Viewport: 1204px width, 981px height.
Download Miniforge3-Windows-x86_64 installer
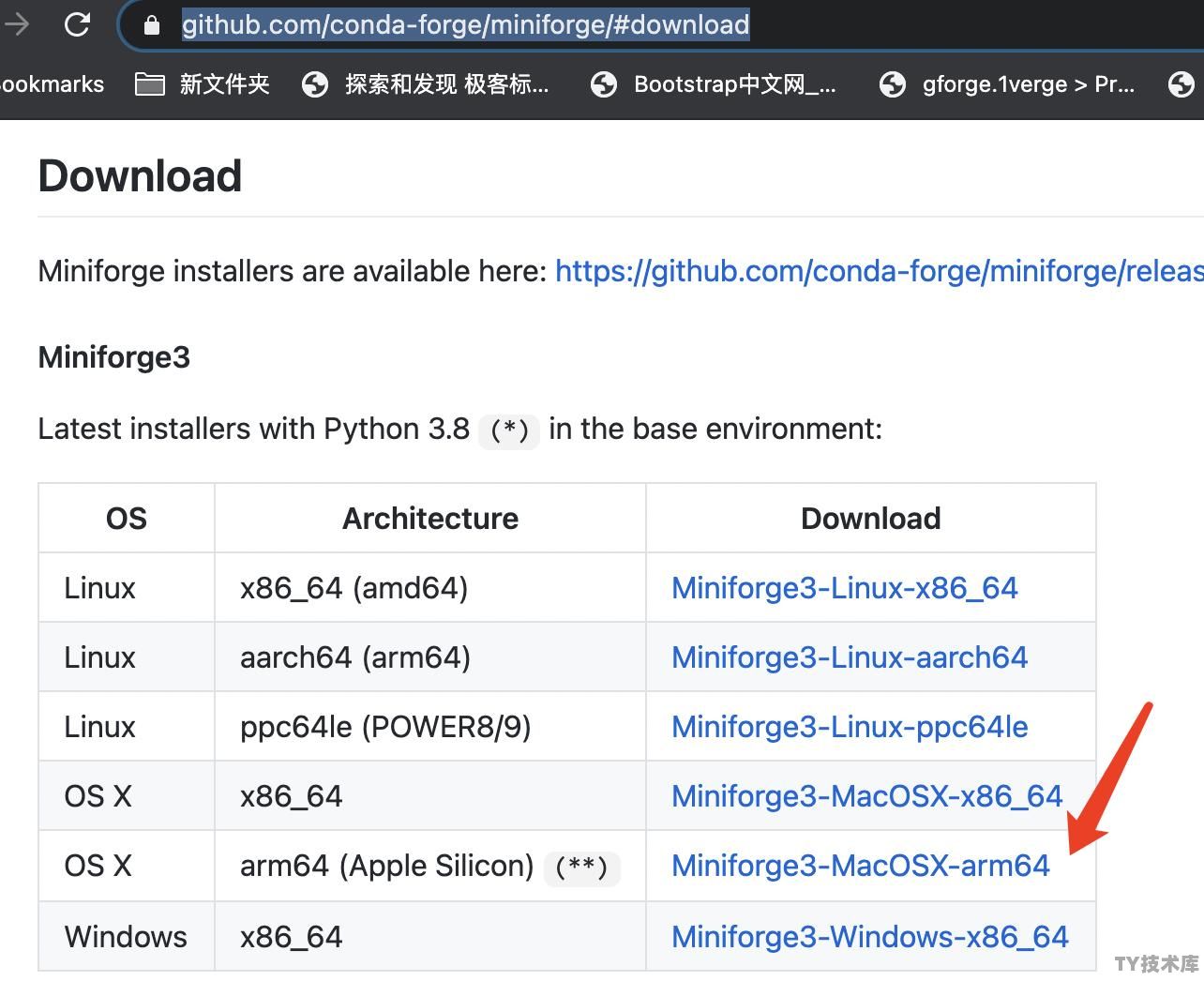coord(870,937)
